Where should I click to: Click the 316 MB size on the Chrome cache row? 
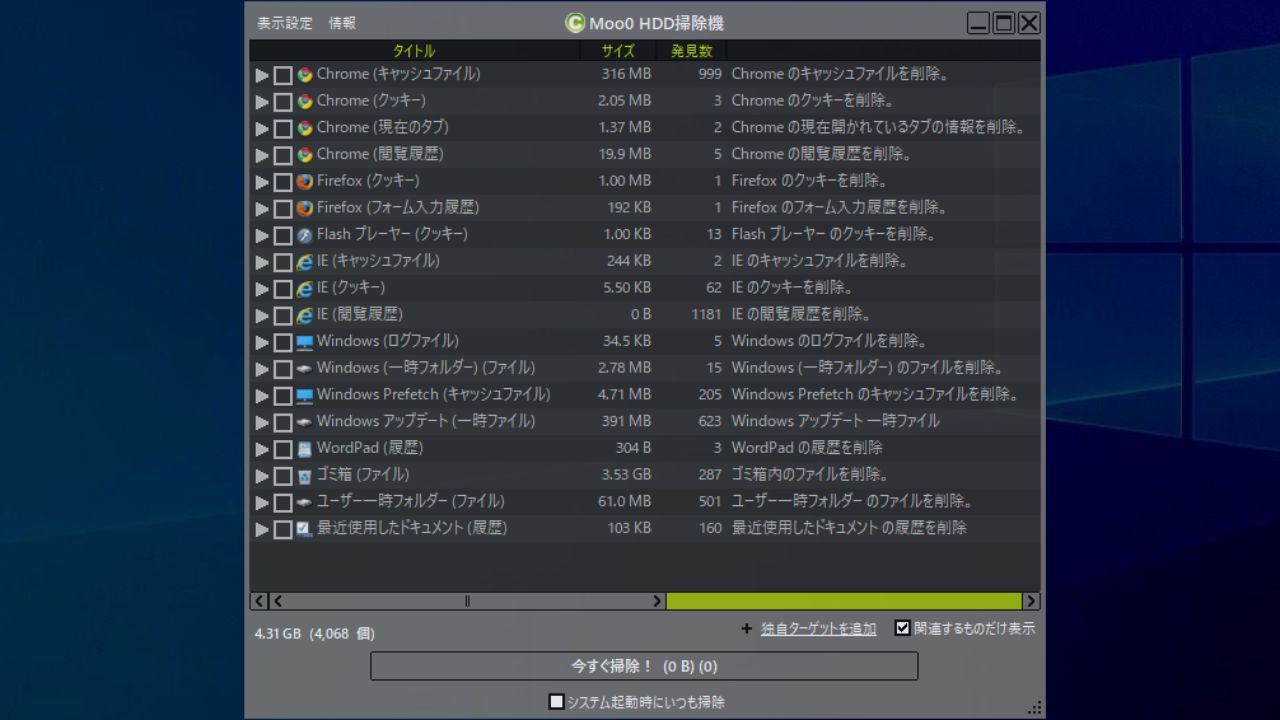pyautogui.click(x=626, y=74)
